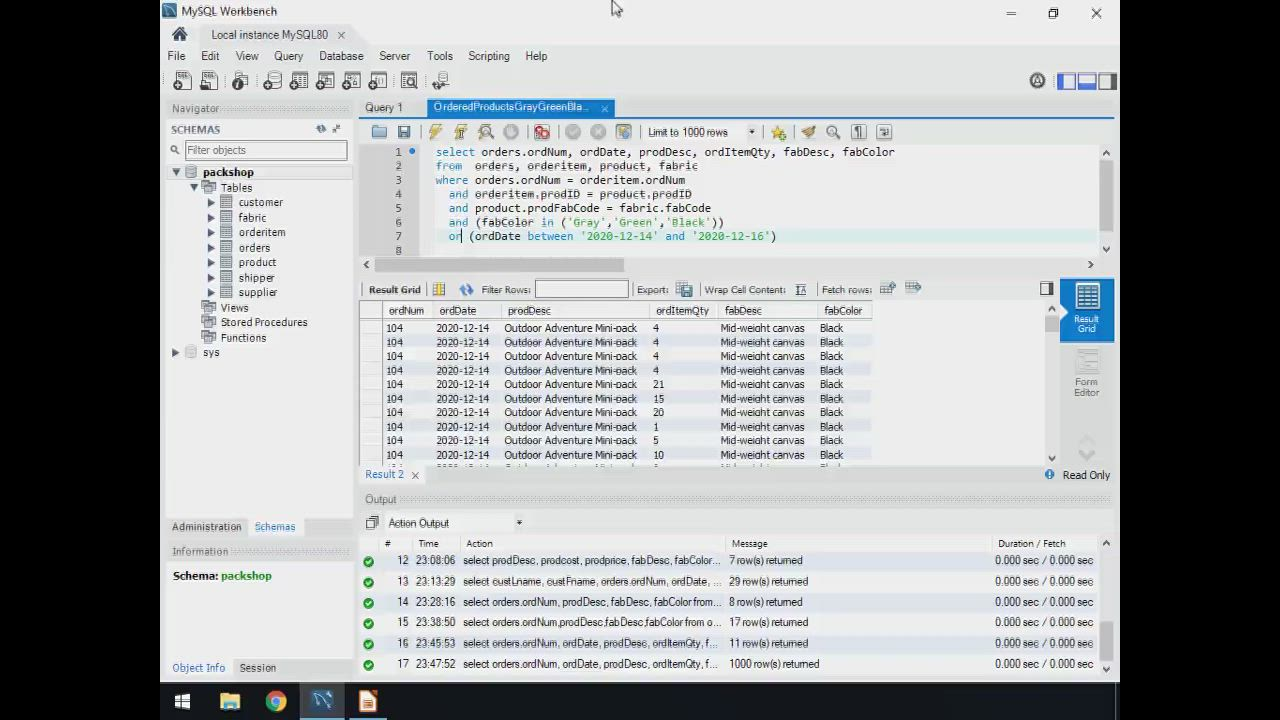The width and height of the screenshot is (1280, 720).
Task: Save the SQL script with the floppy disk icon
Action: click(x=404, y=132)
